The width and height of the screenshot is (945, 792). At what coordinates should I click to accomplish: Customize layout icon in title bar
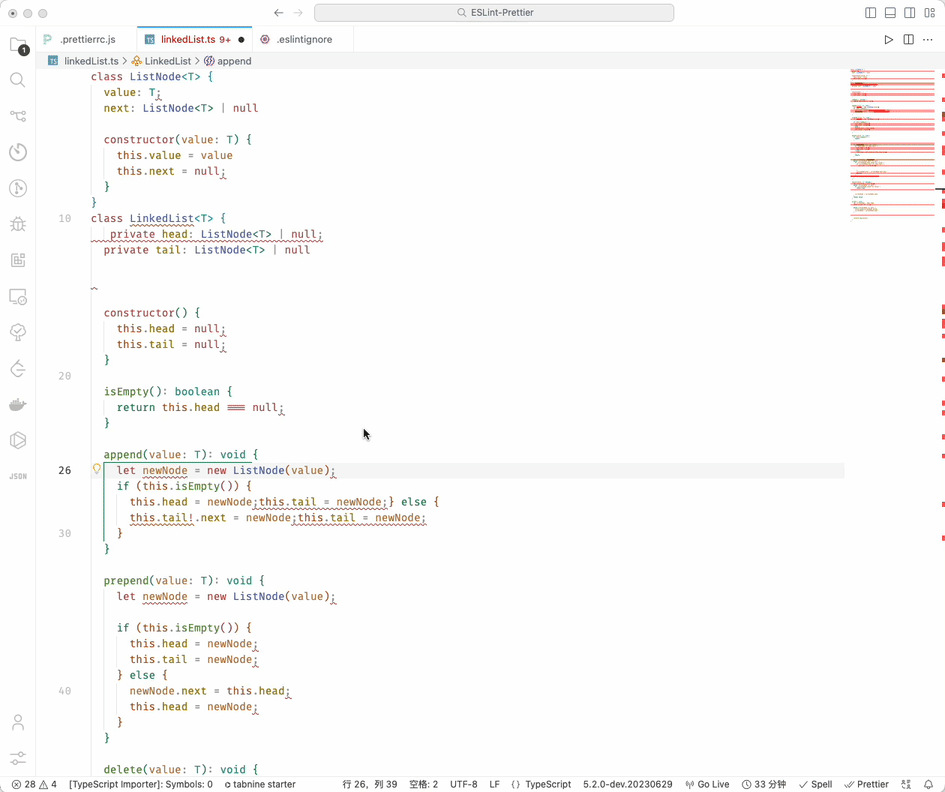tap(929, 13)
